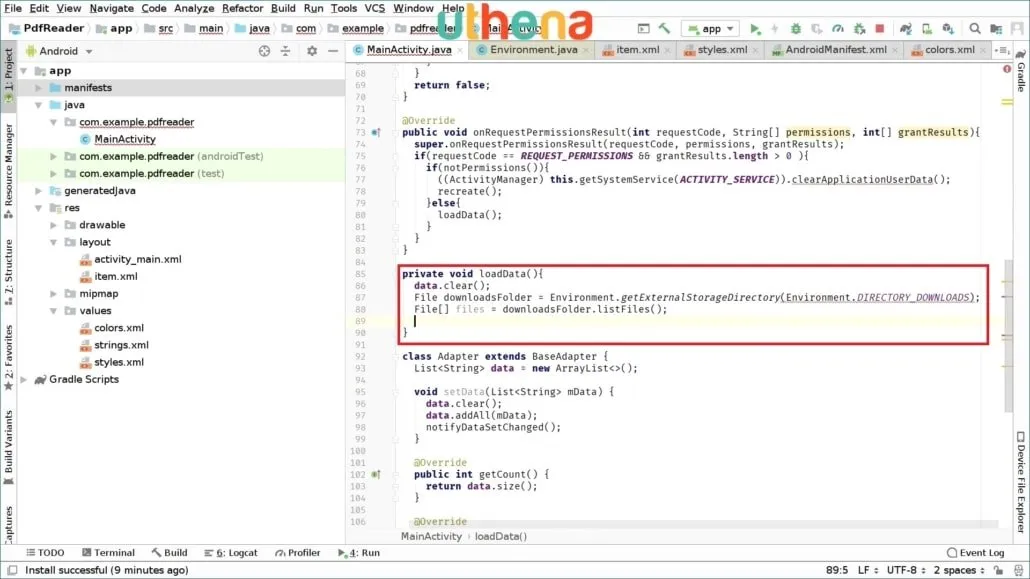The image size is (1030, 579).
Task: Open SDK Manager cube icon
Action: pos(948,29)
